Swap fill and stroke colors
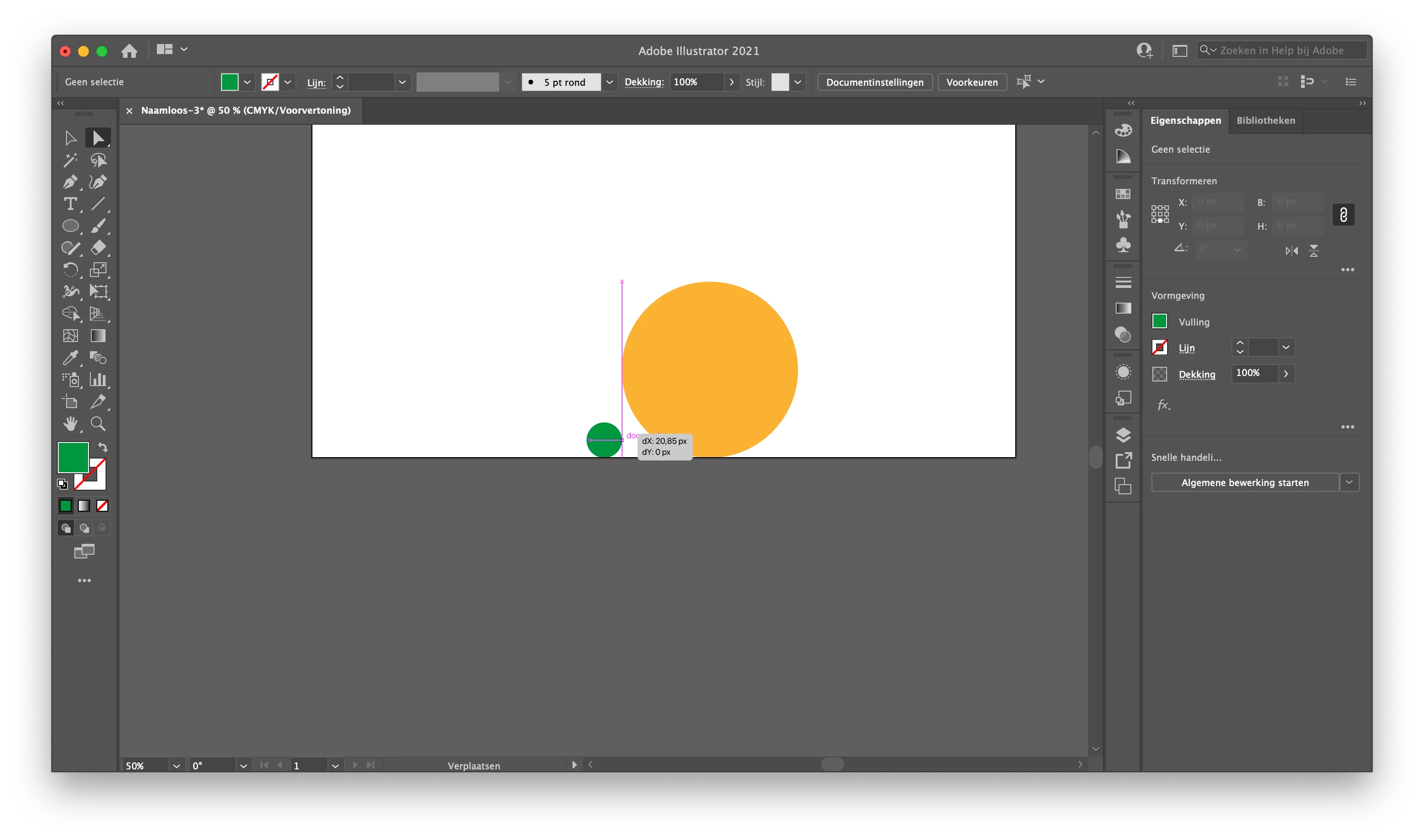 103,447
